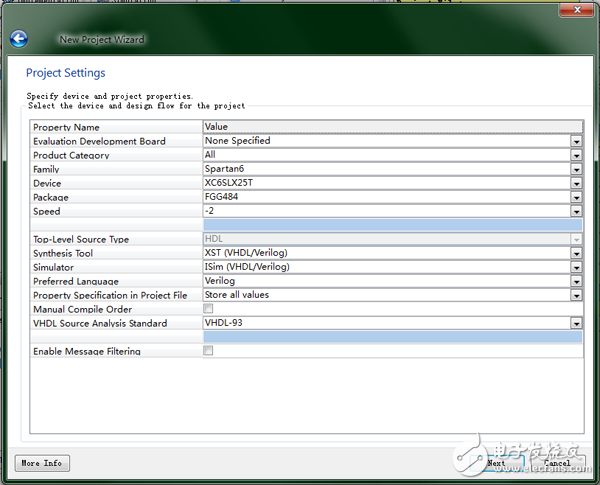Choose a device from the XC6SLX25T dropdown
Image resolution: width=600 pixels, height=485 pixels.
tap(576, 183)
